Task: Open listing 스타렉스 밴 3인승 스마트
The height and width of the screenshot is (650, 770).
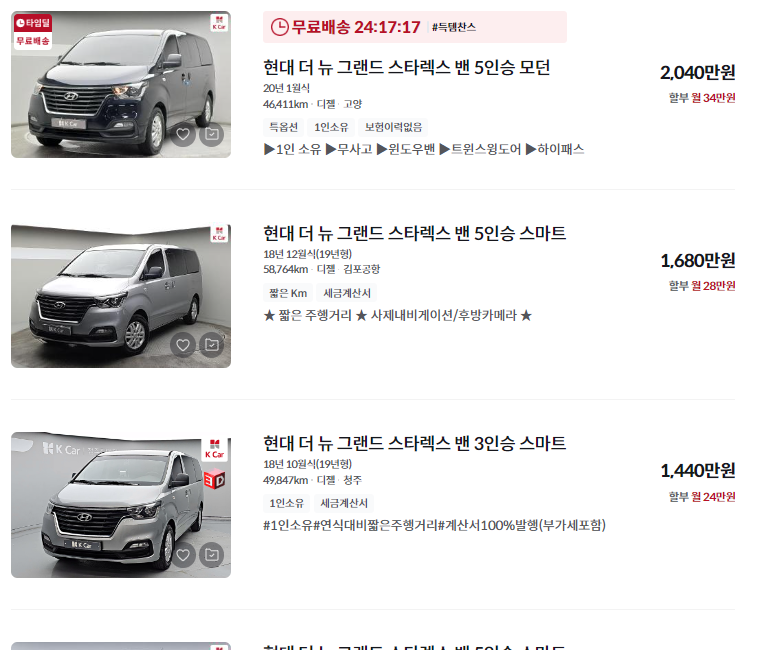Action: click(x=414, y=443)
